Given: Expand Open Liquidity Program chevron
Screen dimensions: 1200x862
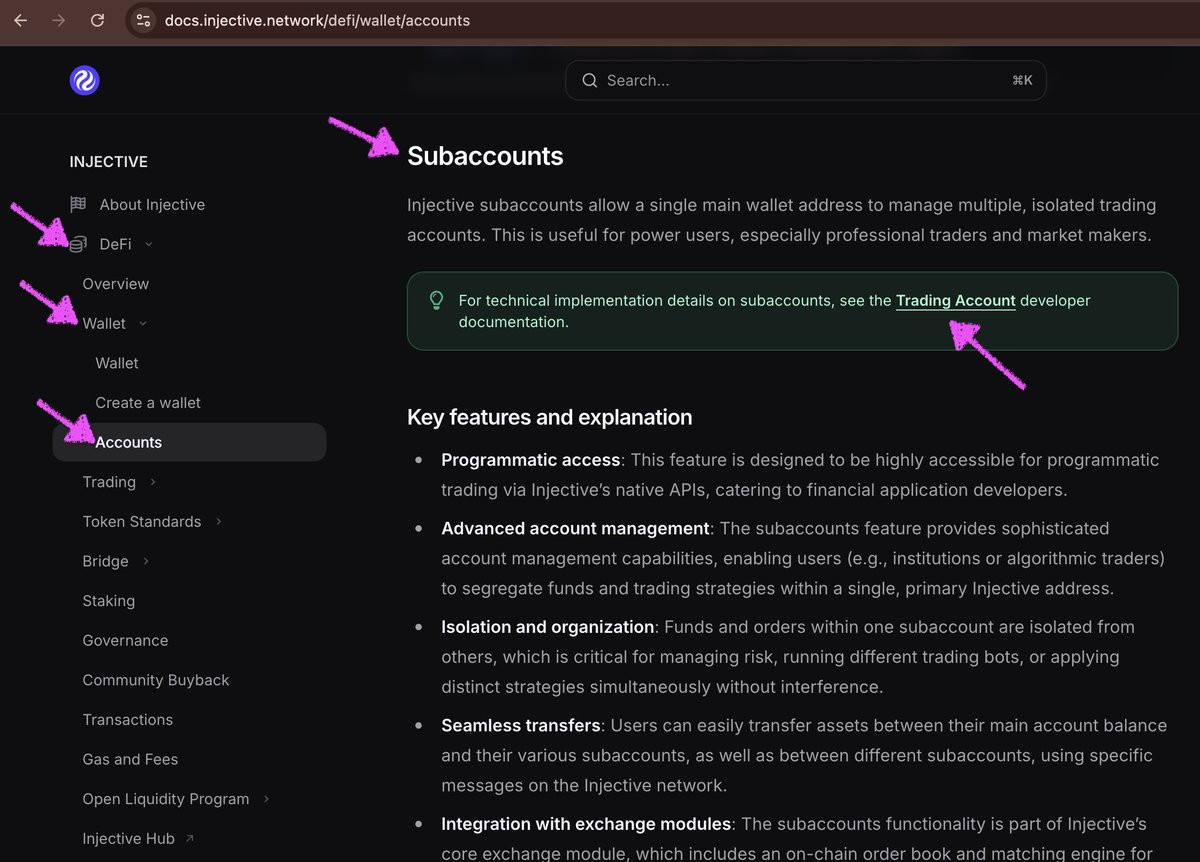Looking at the screenshot, I should (x=267, y=799).
